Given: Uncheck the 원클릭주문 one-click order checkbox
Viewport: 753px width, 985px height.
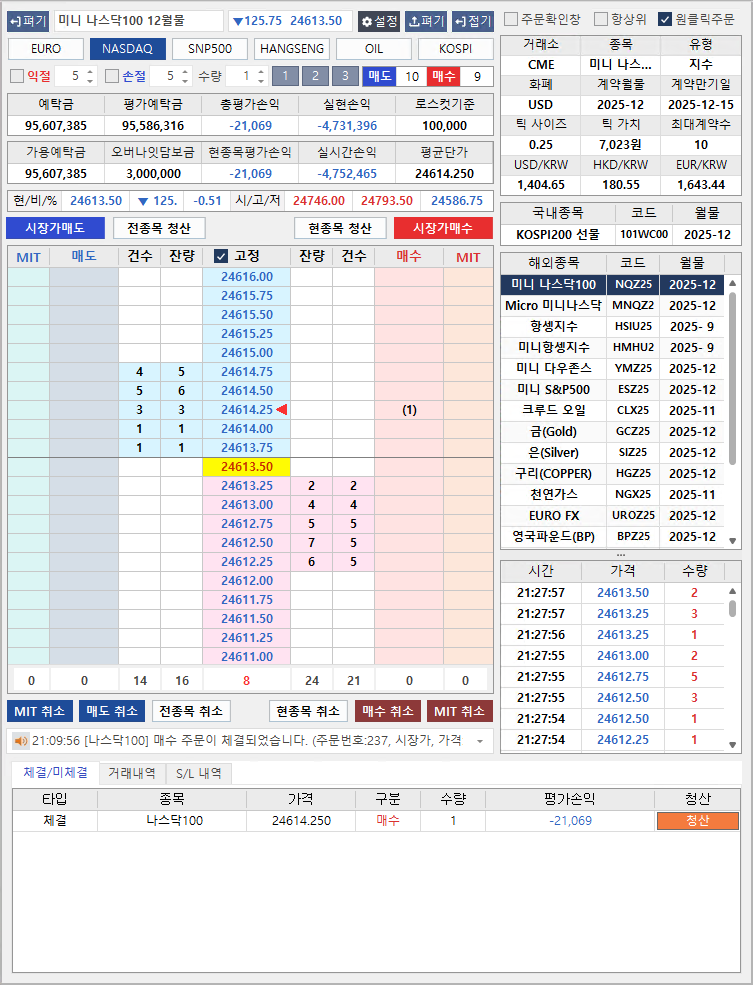Looking at the screenshot, I should click(x=665, y=19).
